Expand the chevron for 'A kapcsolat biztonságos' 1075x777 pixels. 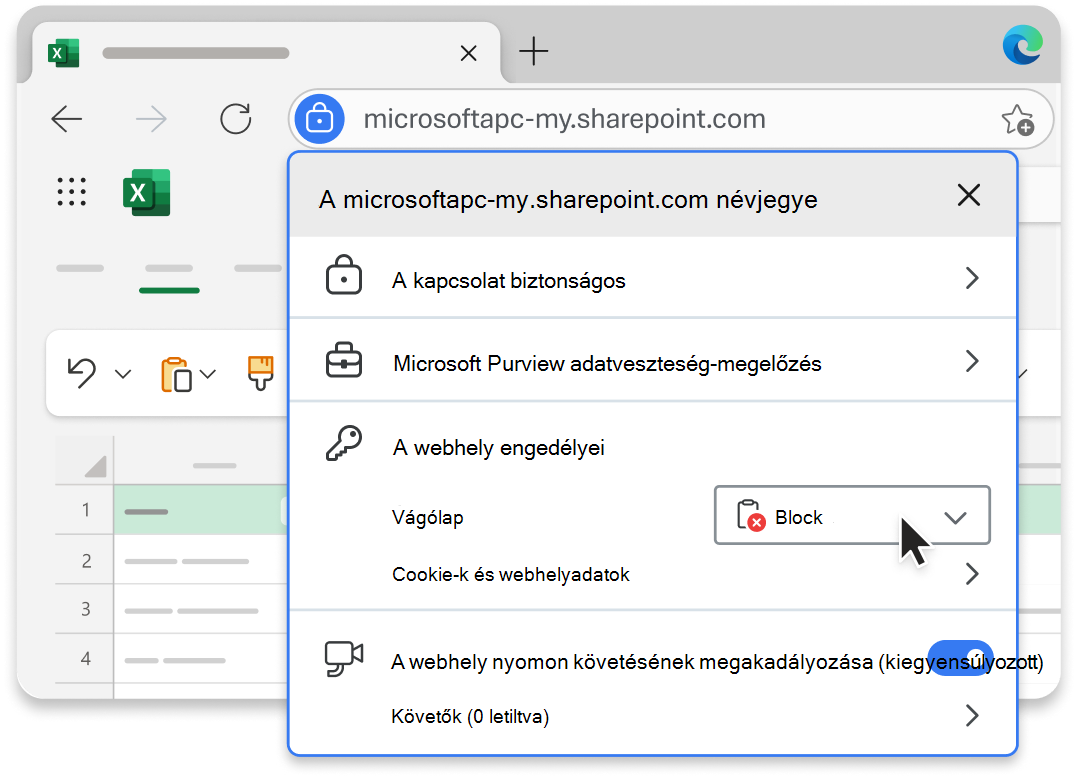click(x=971, y=278)
